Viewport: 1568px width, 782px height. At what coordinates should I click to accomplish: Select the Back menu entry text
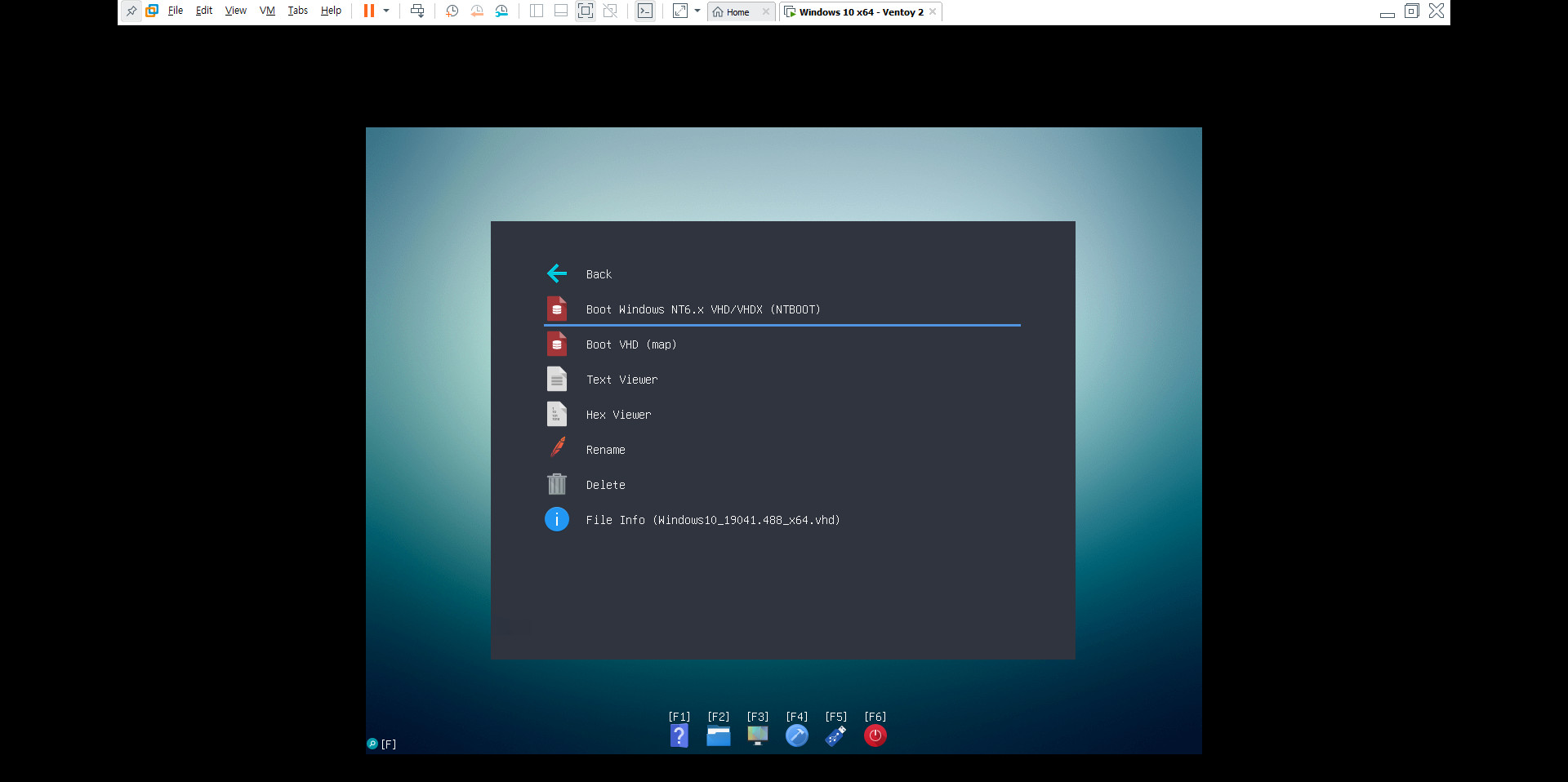(x=599, y=274)
